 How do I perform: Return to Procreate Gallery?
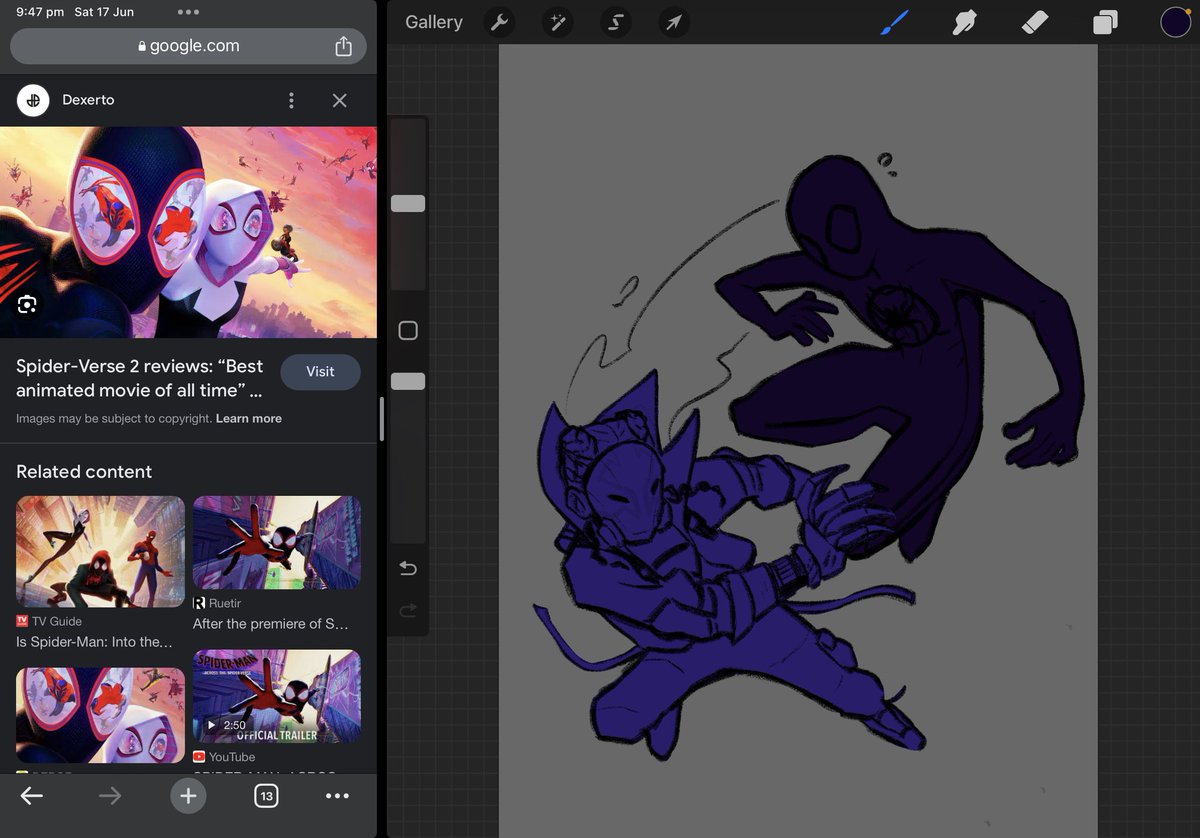[434, 22]
